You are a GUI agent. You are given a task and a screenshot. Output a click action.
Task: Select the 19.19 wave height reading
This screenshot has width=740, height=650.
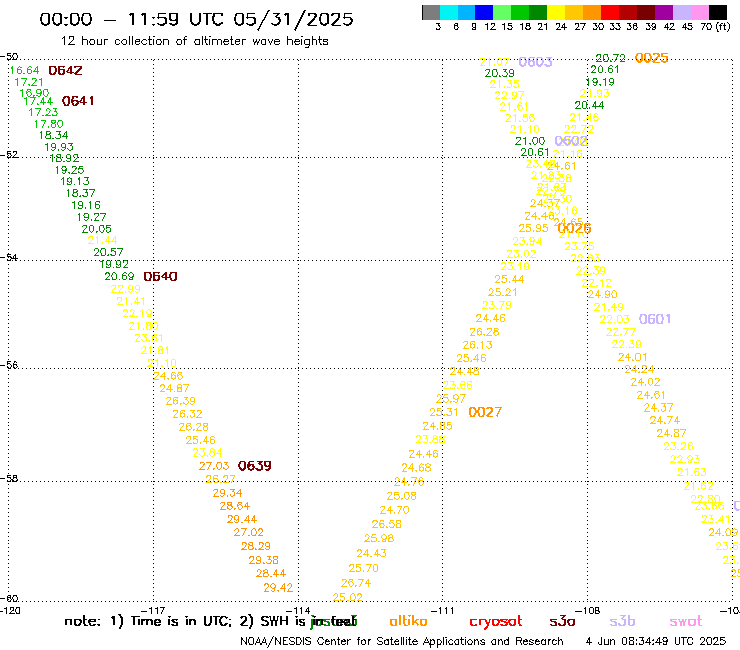(600, 82)
